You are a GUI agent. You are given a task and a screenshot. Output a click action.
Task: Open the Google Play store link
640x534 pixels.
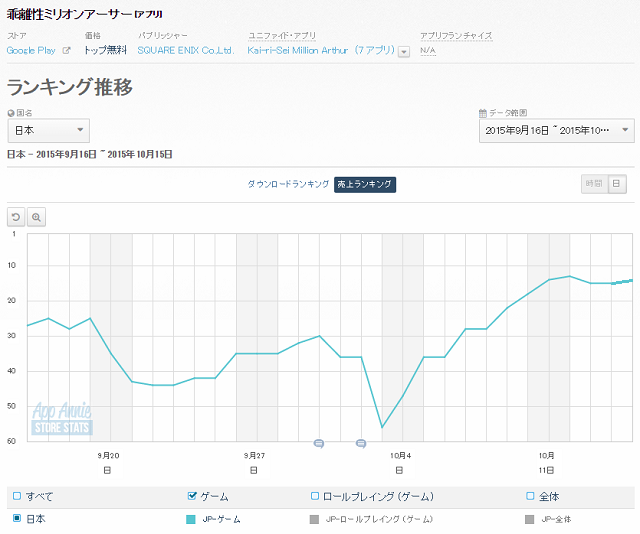click(31, 51)
